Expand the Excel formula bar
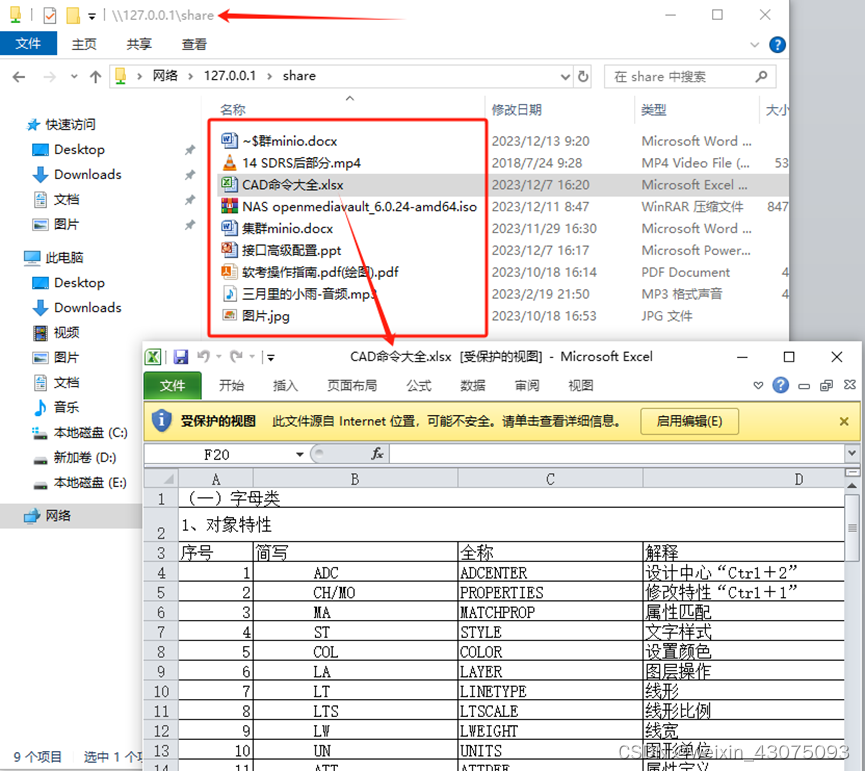 852,453
